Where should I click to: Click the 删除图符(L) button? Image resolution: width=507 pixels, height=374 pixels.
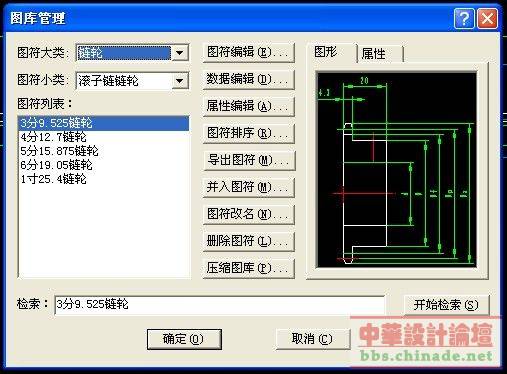coord(248,241)
